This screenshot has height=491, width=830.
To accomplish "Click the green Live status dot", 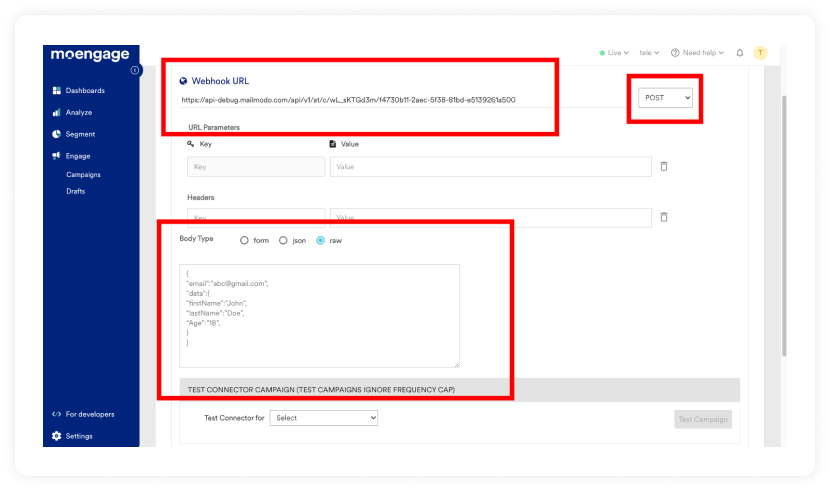I will tap(602, 53).
